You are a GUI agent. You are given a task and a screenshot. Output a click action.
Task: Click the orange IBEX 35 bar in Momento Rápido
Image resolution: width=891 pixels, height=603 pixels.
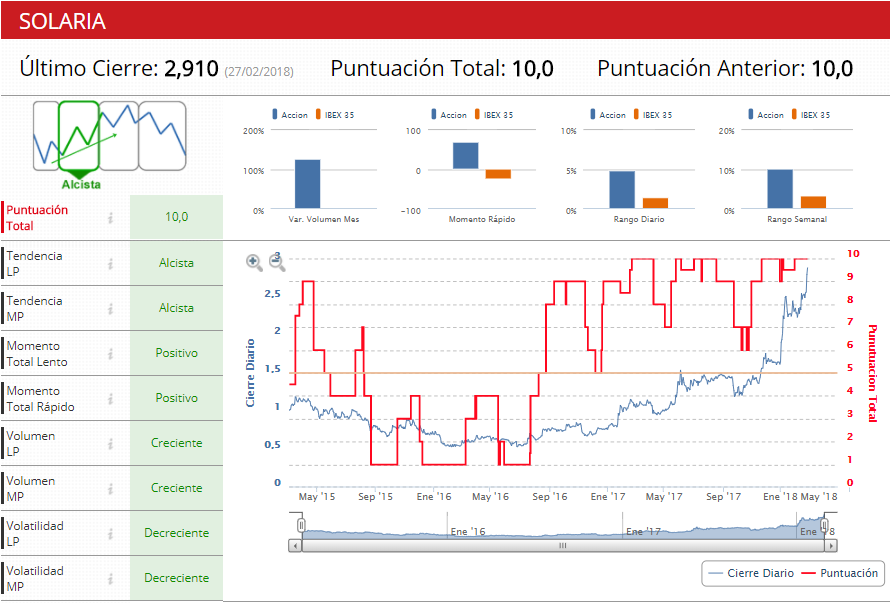point(498,174)
